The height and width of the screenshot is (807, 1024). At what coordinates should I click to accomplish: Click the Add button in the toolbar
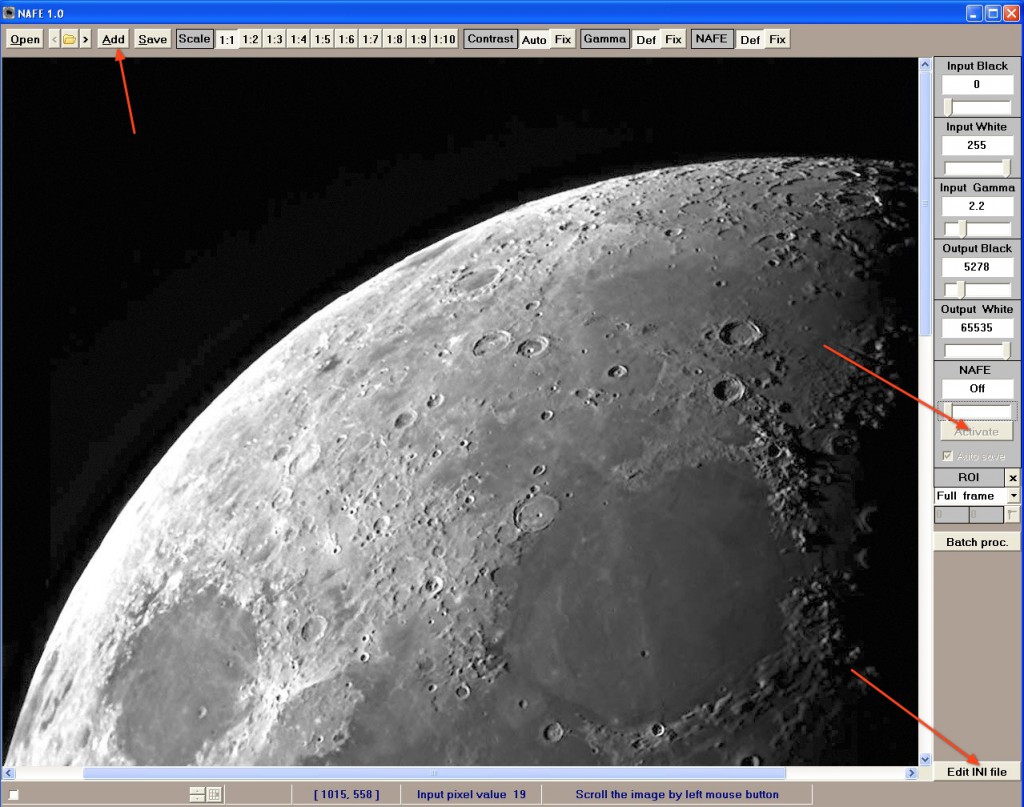(x=113, y=39)
